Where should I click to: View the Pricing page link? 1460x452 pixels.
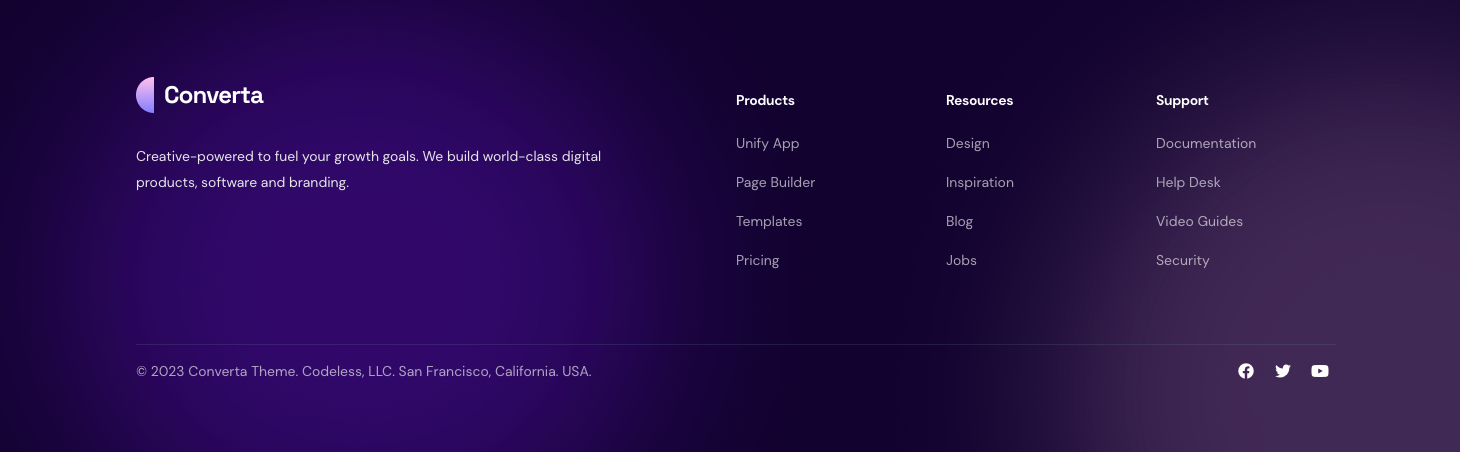(757, 260)
